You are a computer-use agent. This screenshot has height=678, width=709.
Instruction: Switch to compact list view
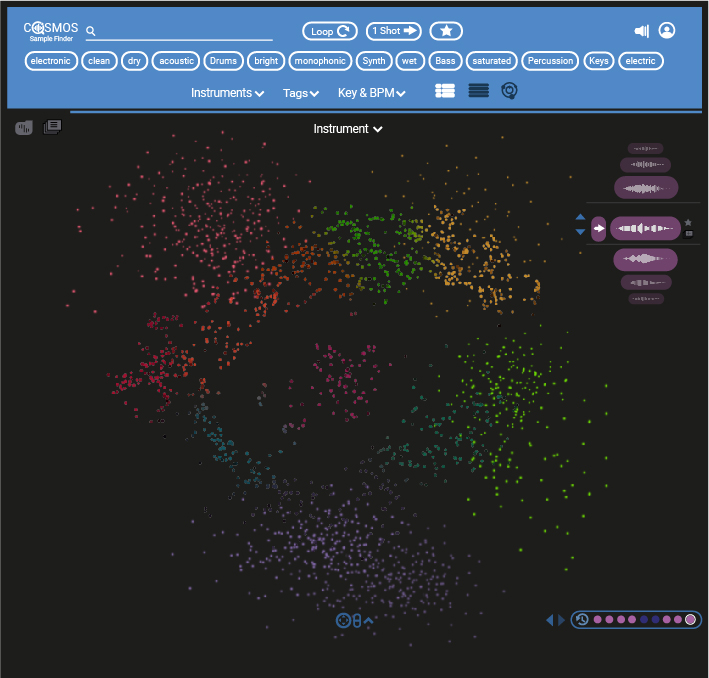pos(478,91)
